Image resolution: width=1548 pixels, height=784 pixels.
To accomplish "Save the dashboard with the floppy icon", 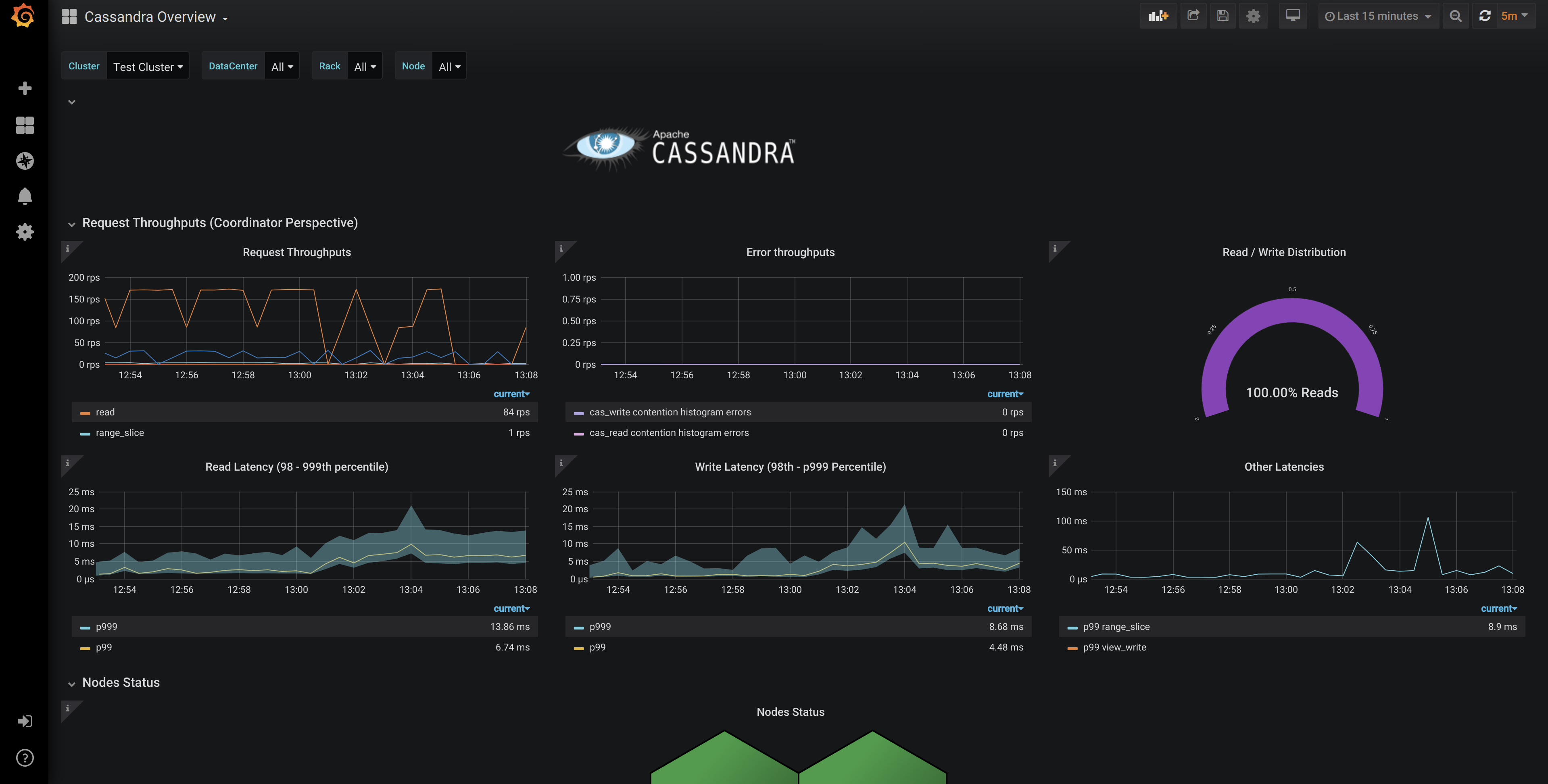I will (x=1222, y=16).
